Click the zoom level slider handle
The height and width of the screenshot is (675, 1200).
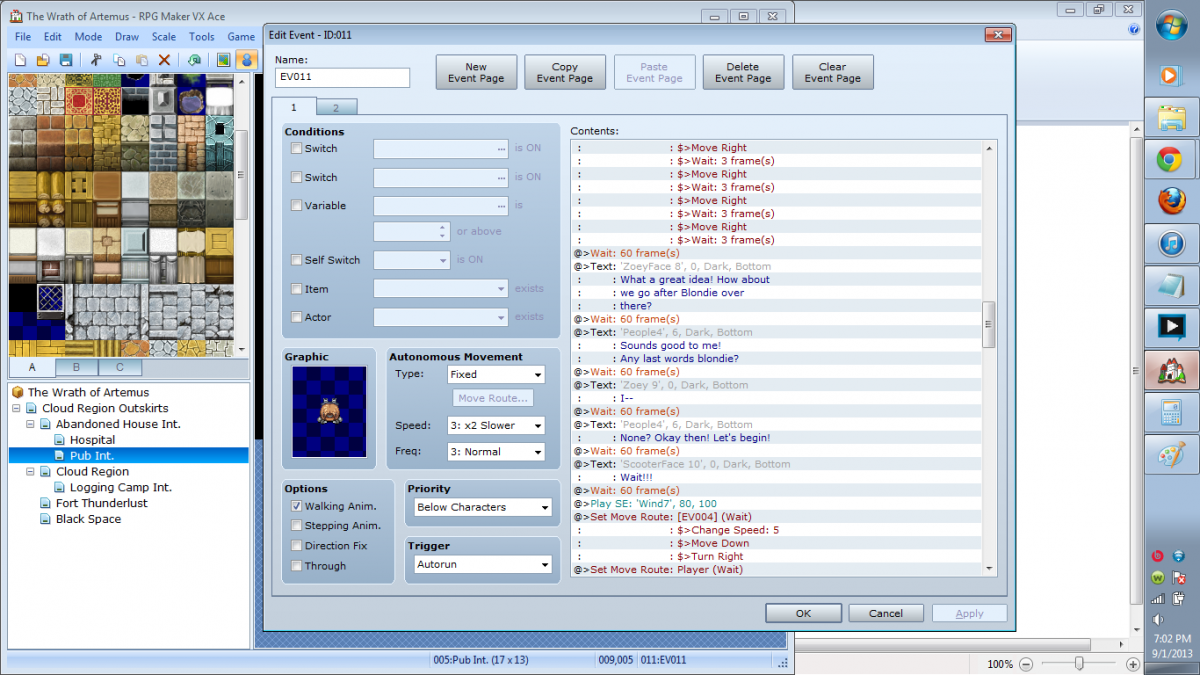[x=1079, y=664]
